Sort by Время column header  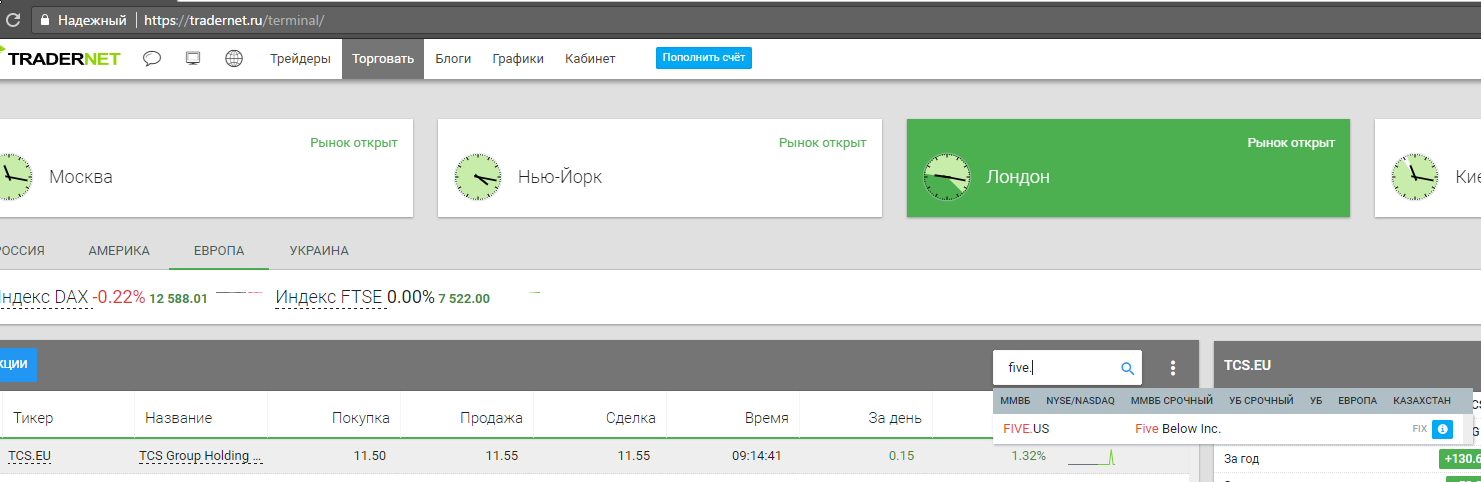tap(766, 418)
